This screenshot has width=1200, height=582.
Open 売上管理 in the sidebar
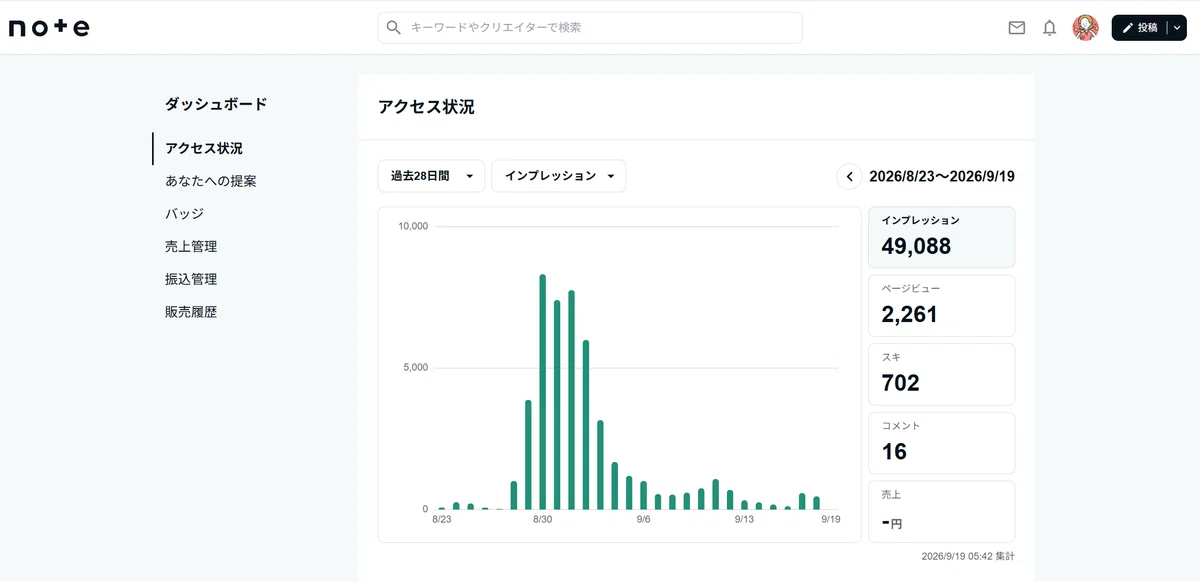point(191,246)
